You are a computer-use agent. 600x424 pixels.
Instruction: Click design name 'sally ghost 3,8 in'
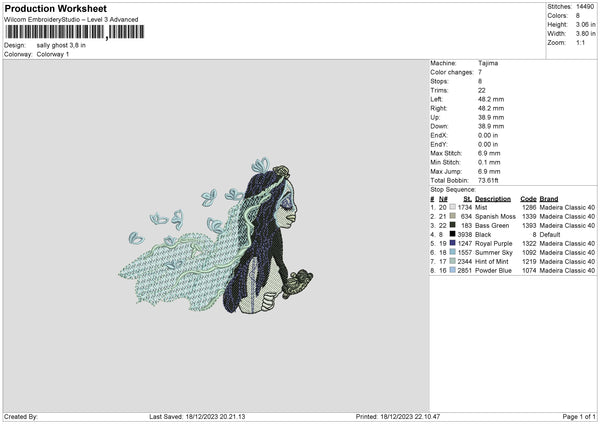tap(61, 45)
